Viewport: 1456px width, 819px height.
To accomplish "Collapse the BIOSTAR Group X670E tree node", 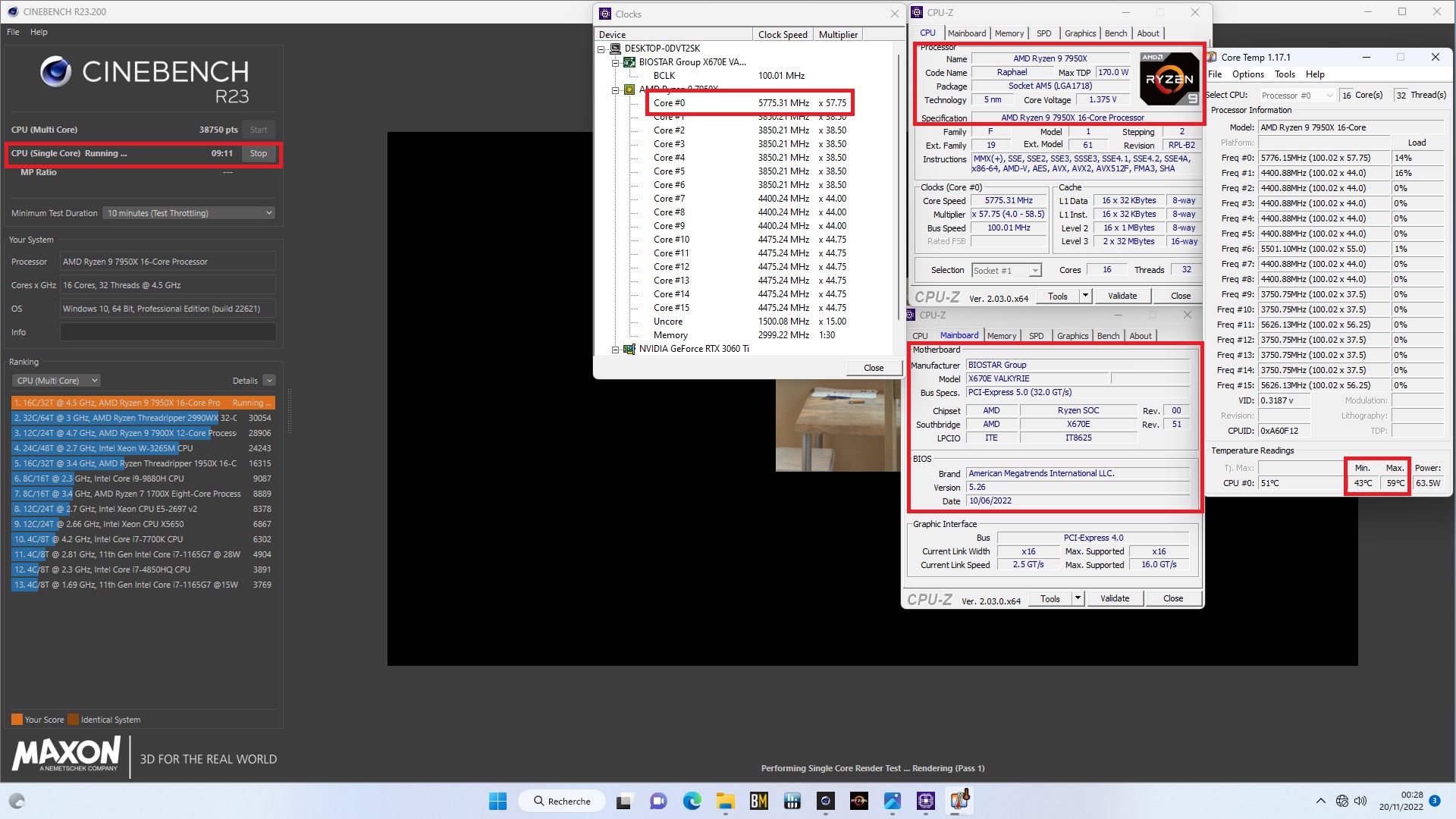I will (x=616, y=62).
